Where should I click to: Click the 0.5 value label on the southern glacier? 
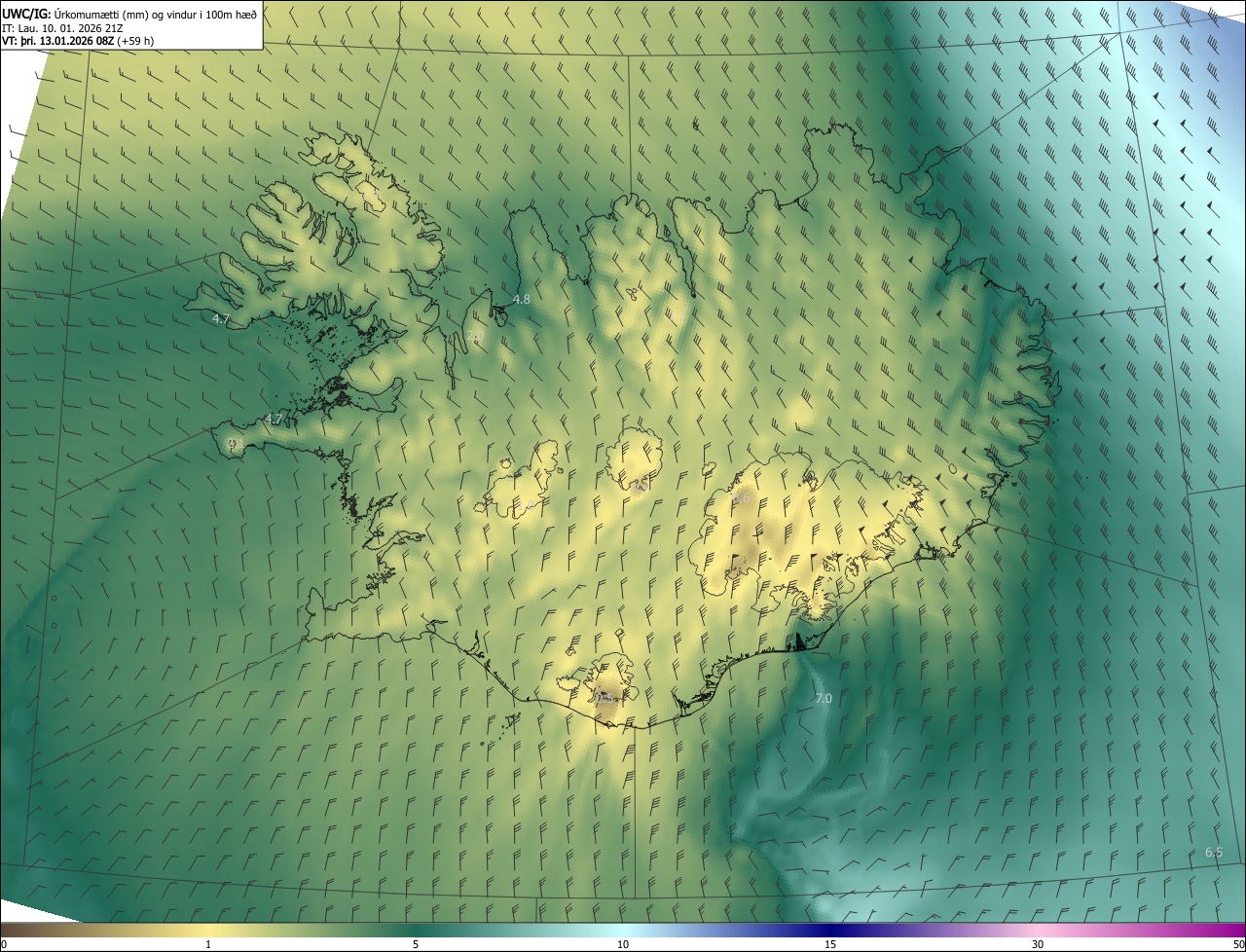[x=606, y=697]
